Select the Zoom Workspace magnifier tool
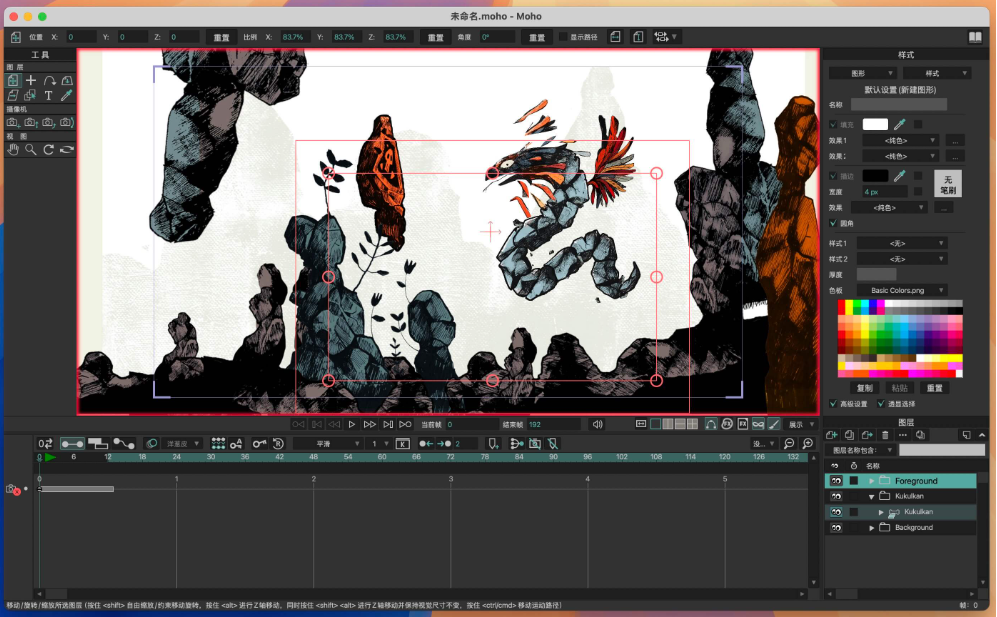 [31, 149]
